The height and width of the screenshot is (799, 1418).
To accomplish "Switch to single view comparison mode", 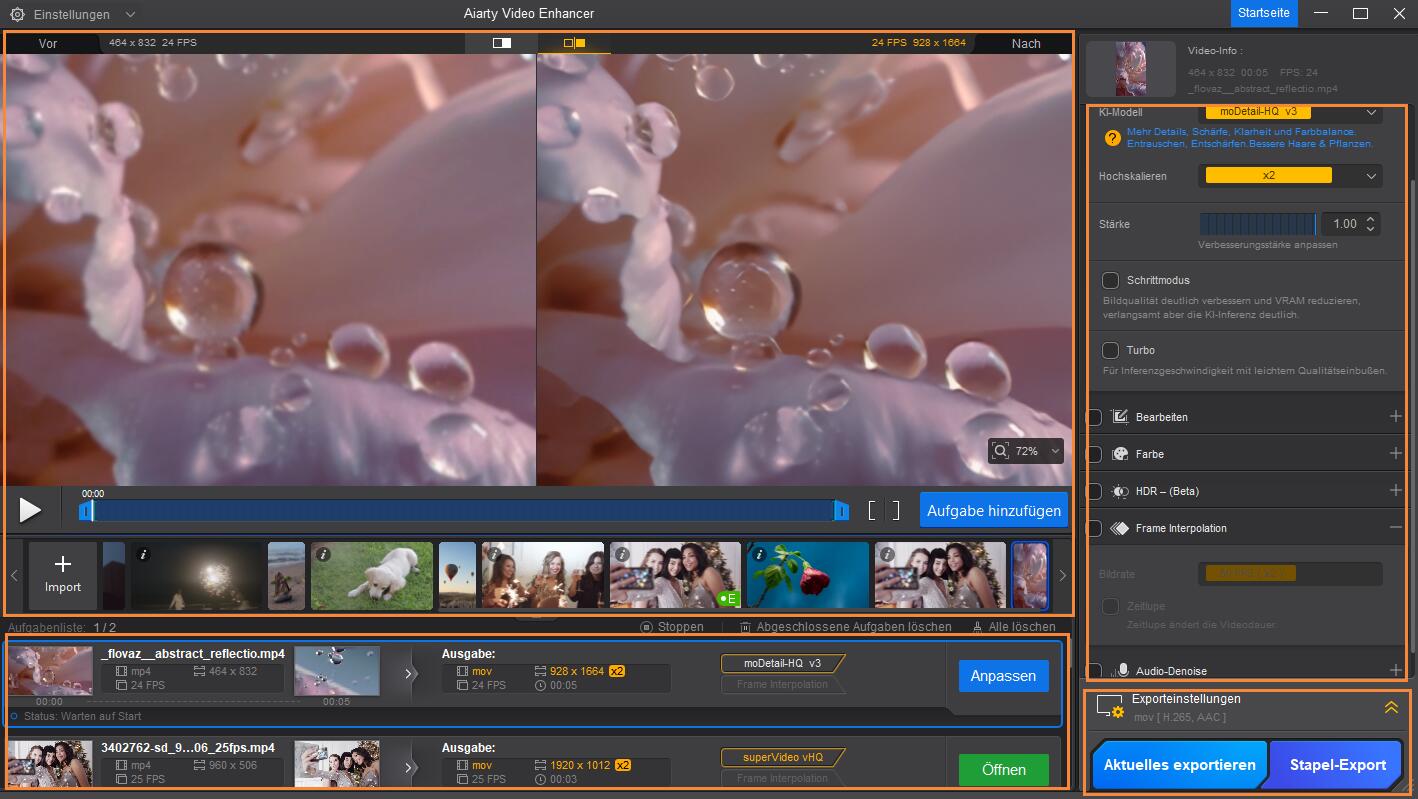I will pyautogui.click(x=501, y=43).
